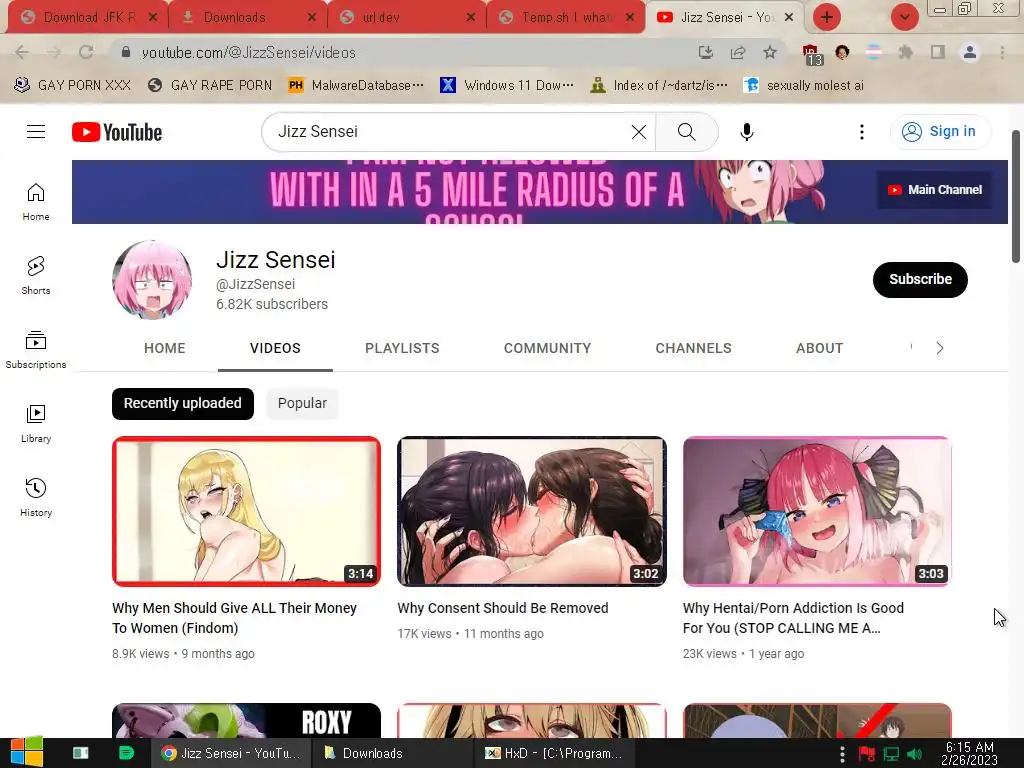Open YouTube settings three-dot menu

(x=861, y=132)
